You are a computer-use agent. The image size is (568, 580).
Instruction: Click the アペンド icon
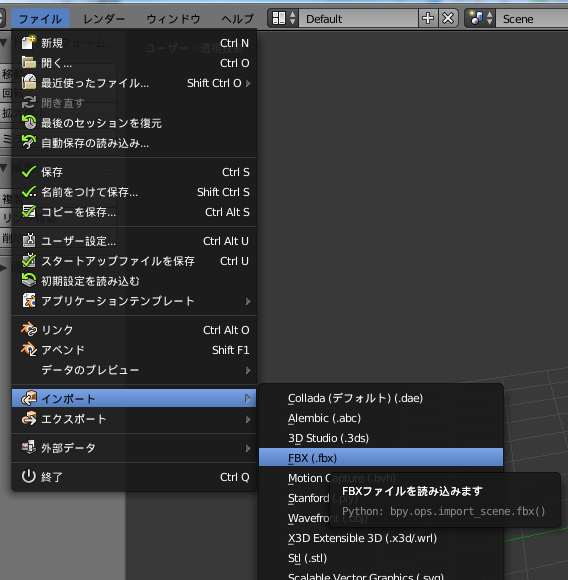pyautogui.click(x=28, y=350)
